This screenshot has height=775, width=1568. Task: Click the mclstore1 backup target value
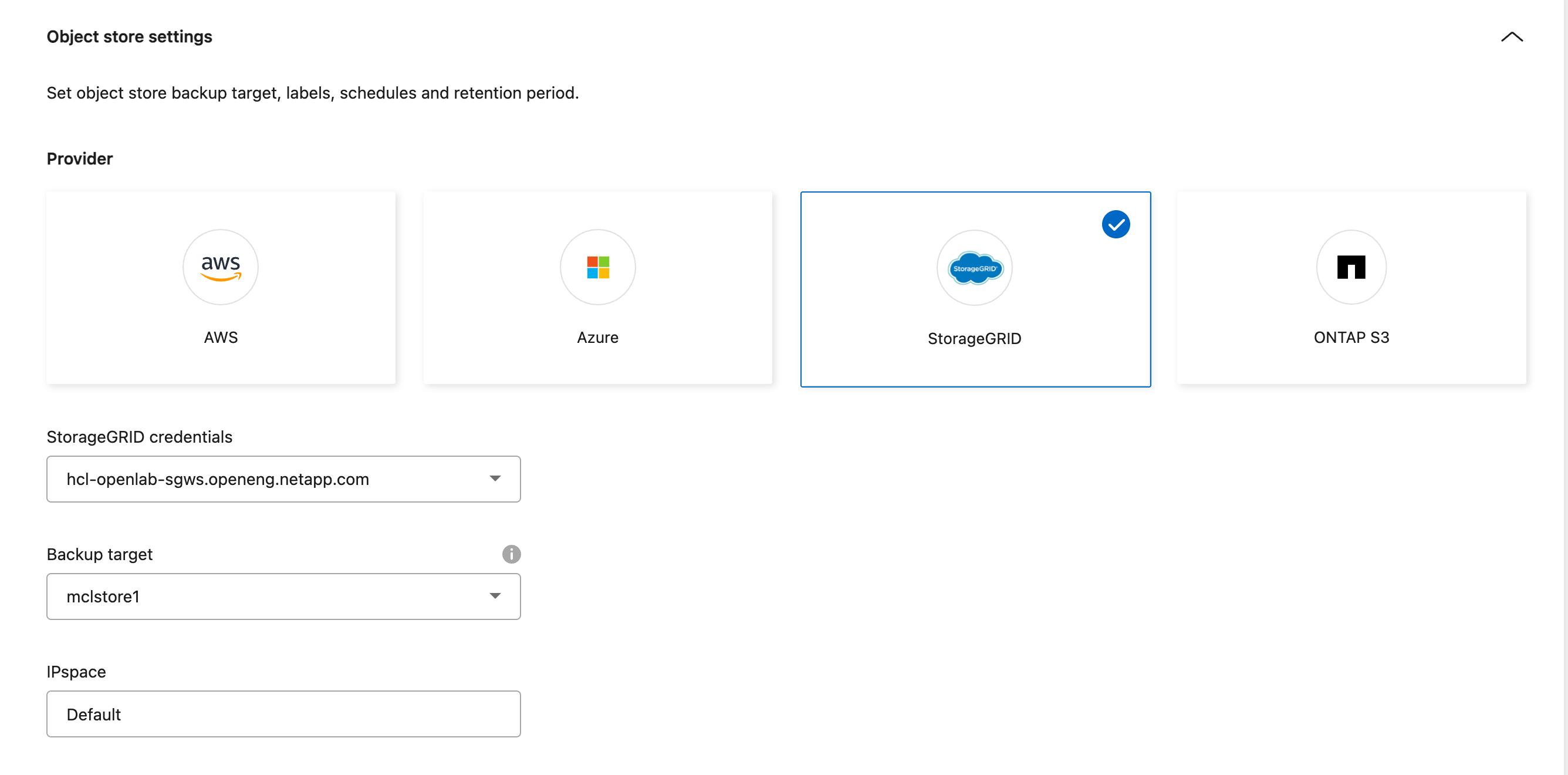[x=103, y=597]
